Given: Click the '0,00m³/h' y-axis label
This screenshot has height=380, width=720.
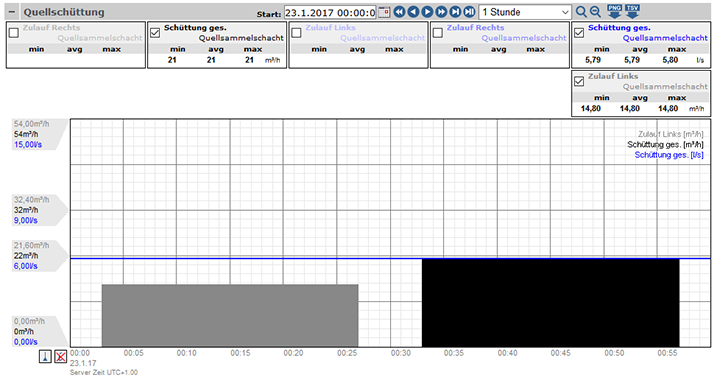Looking at the screenshot, I should coord(29,321).
